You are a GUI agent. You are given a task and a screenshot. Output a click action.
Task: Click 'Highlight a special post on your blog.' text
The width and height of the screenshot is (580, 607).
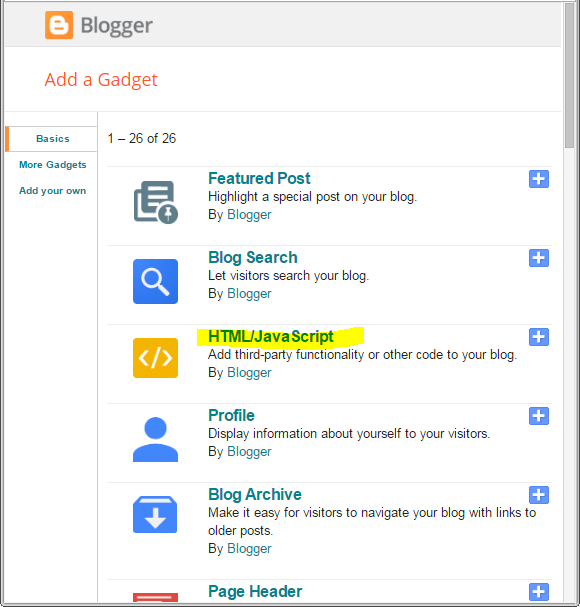point(312,197)
